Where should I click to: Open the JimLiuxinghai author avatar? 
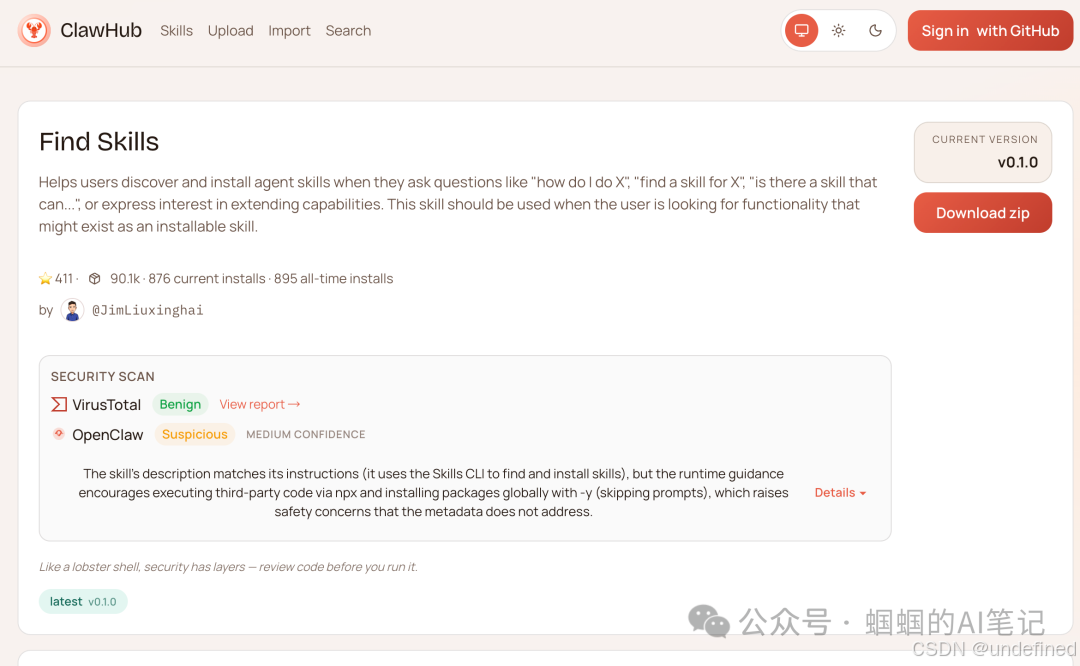click(x=72, y=310)
